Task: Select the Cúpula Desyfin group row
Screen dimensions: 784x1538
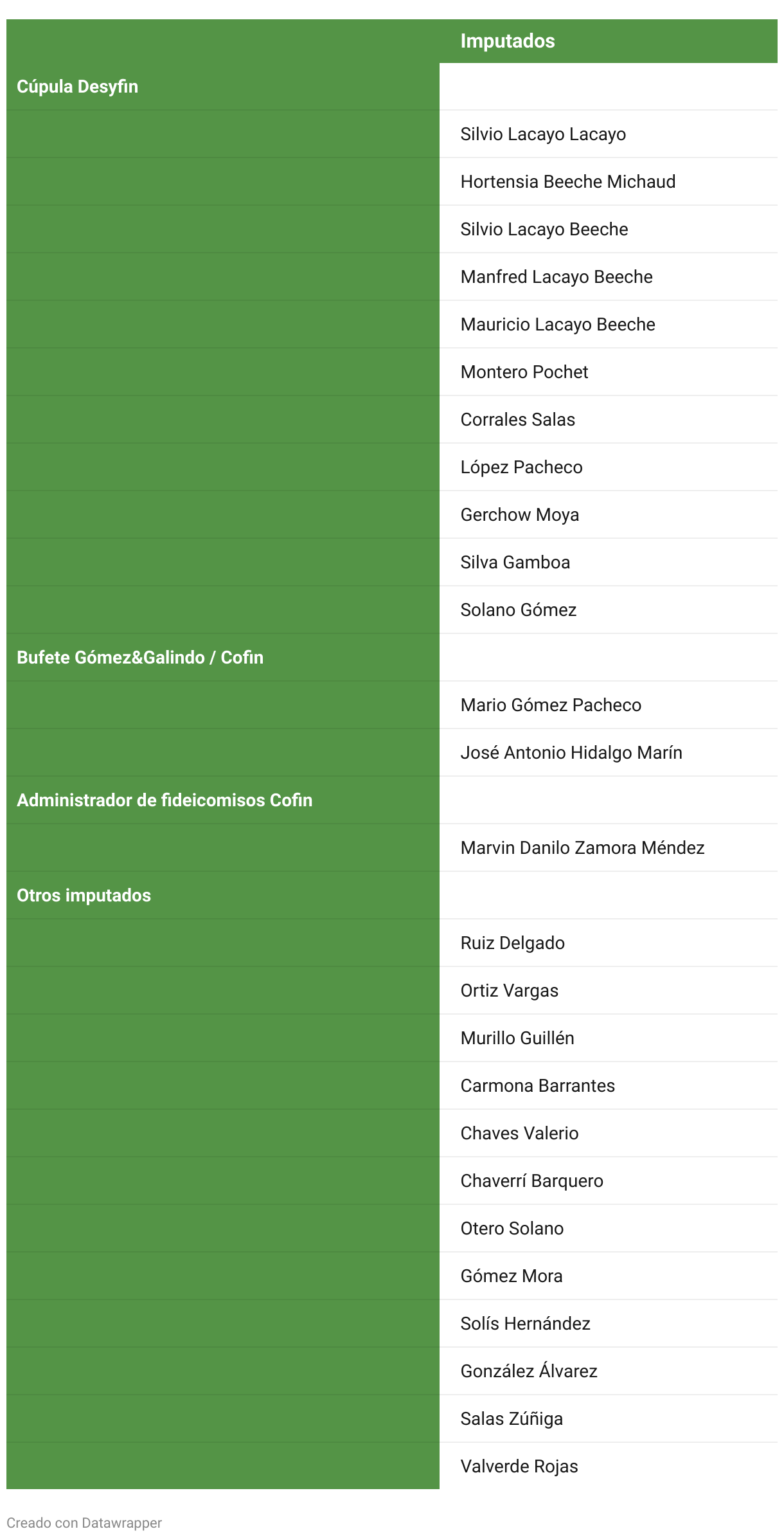Action: [78, 87]
